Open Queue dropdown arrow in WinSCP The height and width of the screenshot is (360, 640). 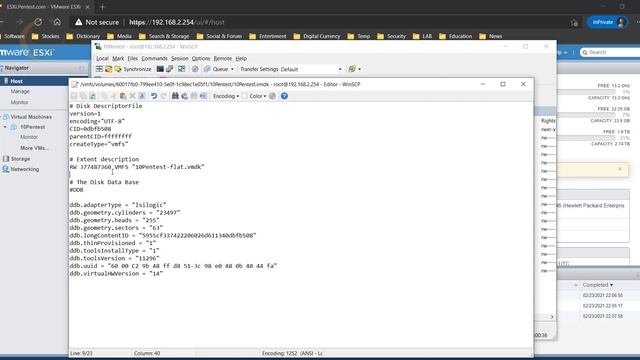pos(232,69)
